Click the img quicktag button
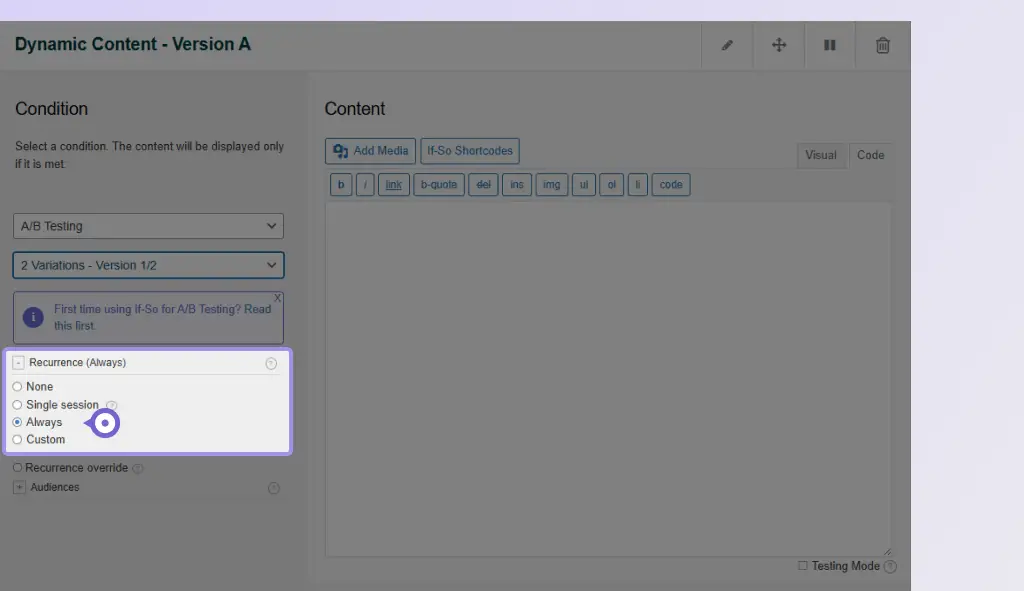The height and width of the screenshot is (591, 1024). [x=551, y=185]
